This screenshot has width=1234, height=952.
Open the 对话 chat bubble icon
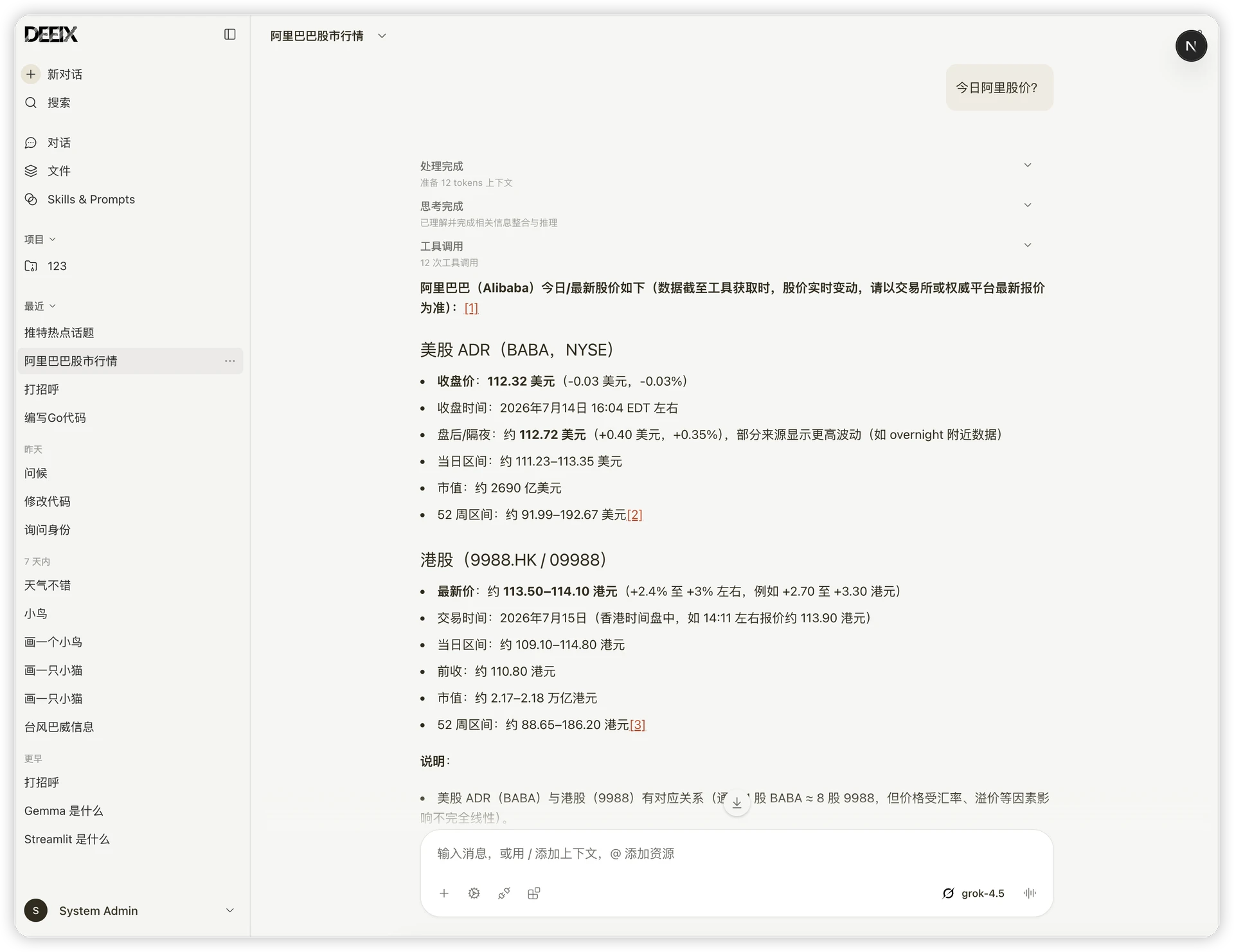tap(31, 143)
